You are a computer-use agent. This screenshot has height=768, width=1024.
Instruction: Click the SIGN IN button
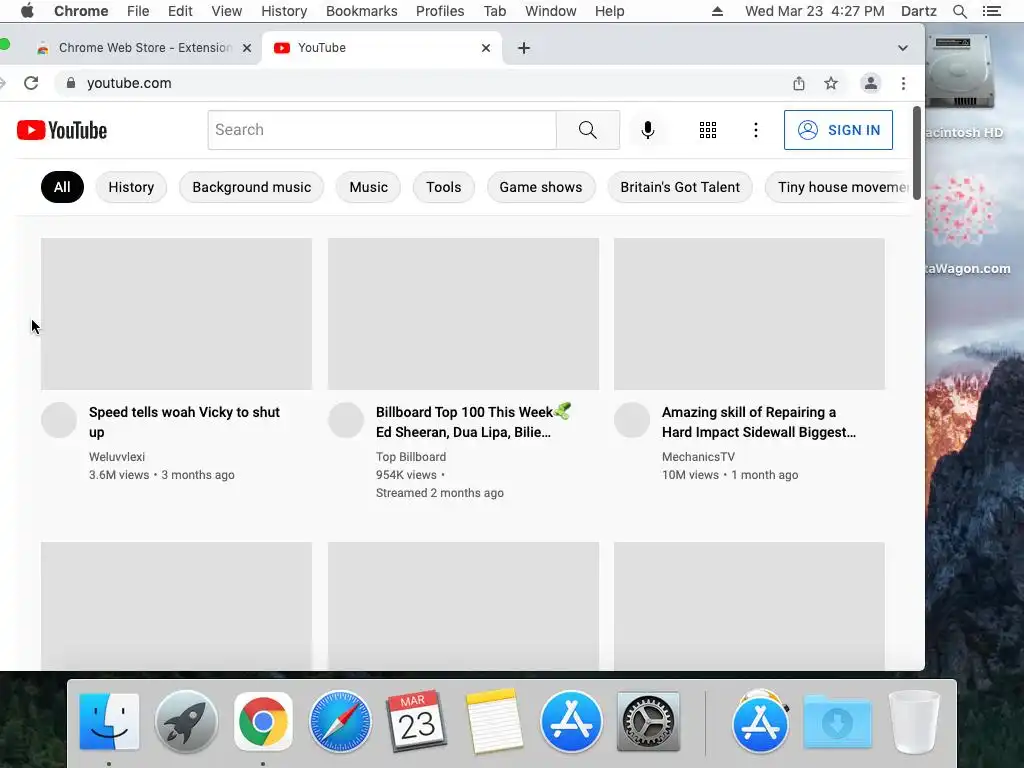coord(838,130)
